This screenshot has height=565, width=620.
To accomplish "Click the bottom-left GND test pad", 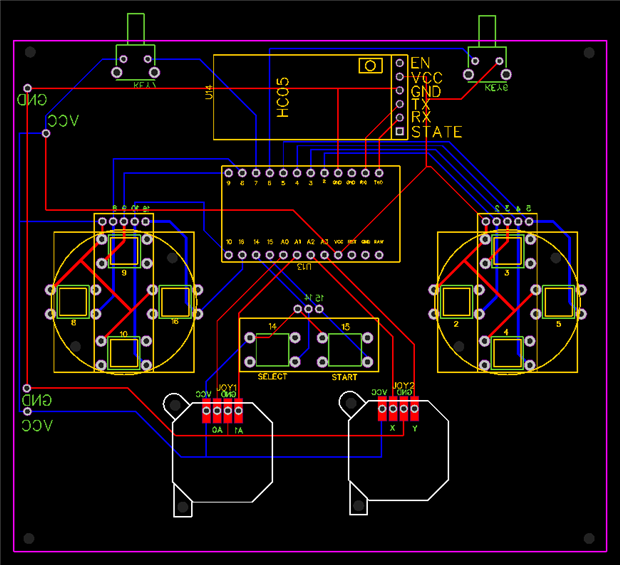I will (27, 388).
